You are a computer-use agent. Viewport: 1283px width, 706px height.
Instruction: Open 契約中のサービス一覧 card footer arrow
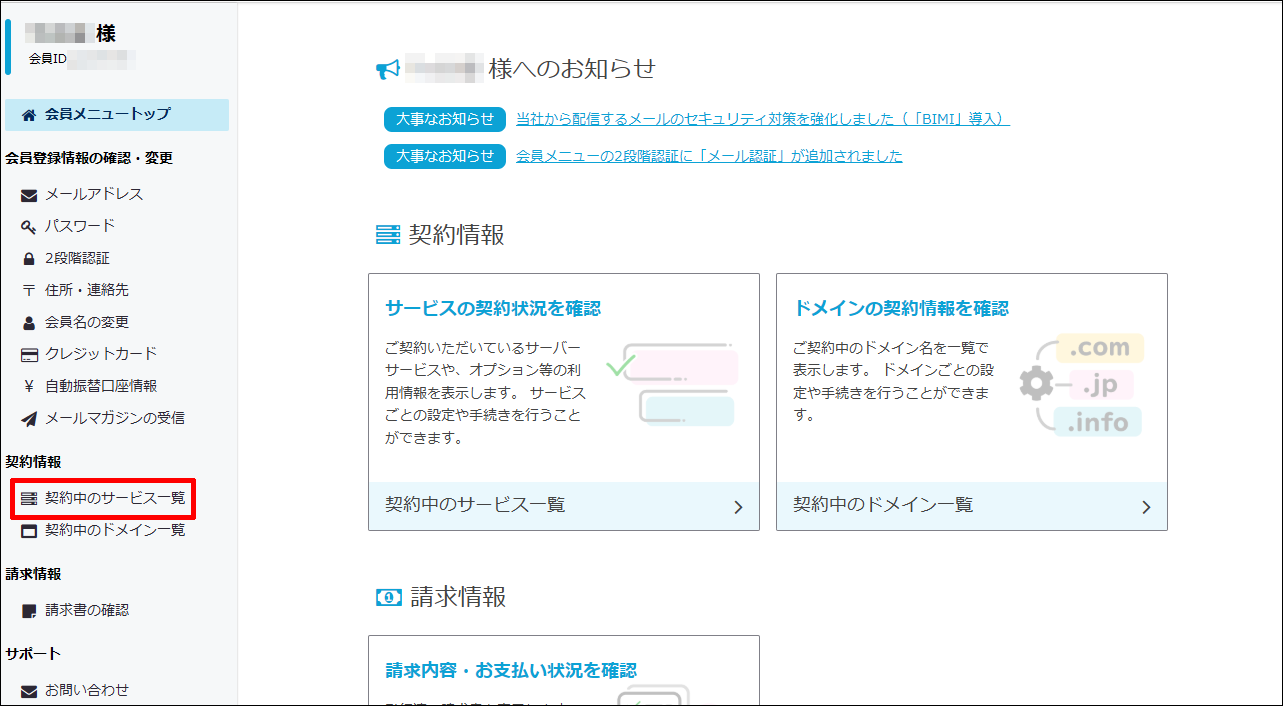click(x=738, y=507)
